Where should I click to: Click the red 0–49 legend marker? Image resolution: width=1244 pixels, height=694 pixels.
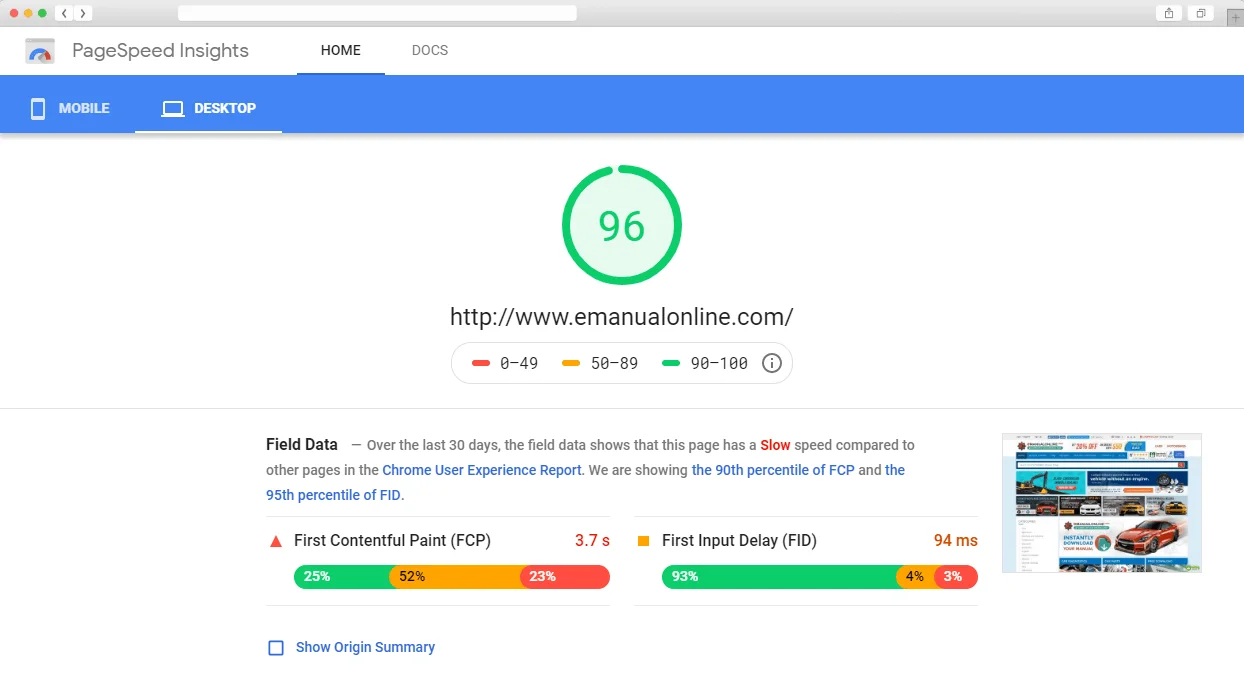point(481,363)
